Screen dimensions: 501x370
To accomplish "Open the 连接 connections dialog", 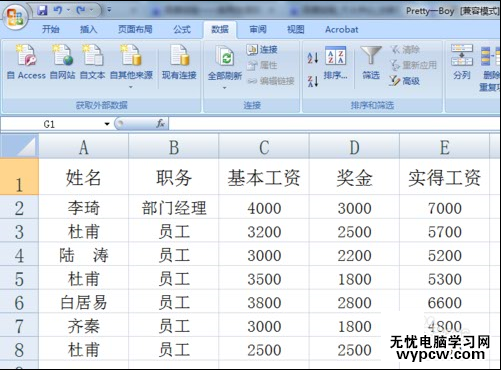I will tap(262, 50).
